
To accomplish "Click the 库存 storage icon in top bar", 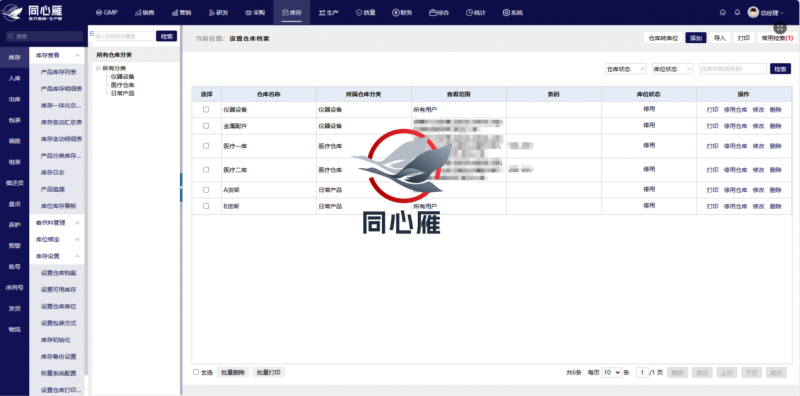I will [286, 12].
